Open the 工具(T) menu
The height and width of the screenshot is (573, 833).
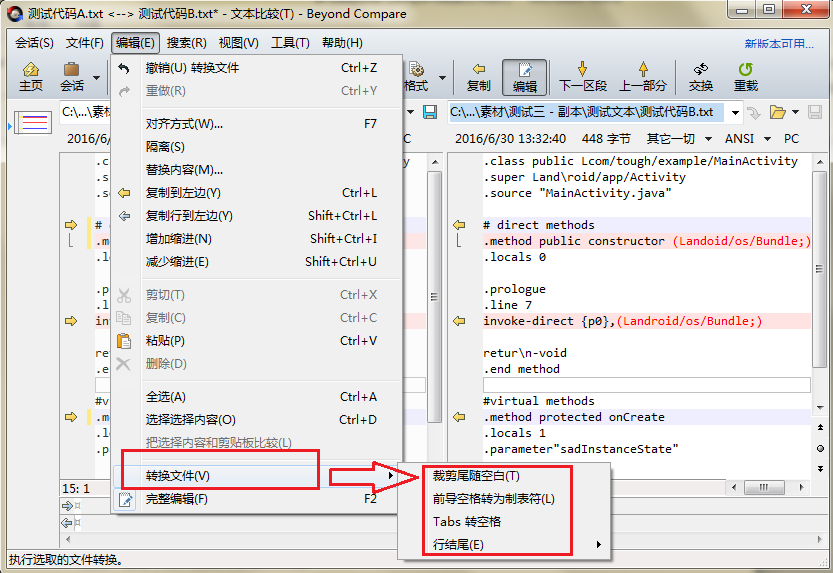[290, 43]
